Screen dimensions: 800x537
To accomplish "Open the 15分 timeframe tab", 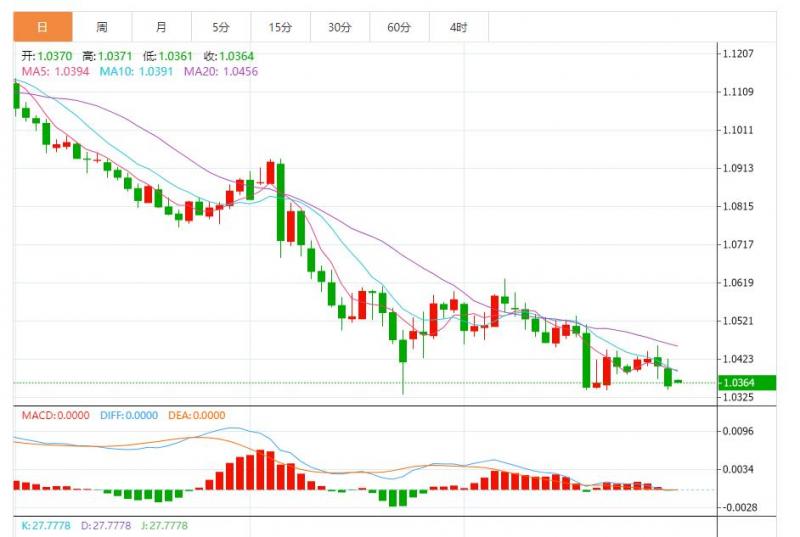I will (x=281, y=27).
